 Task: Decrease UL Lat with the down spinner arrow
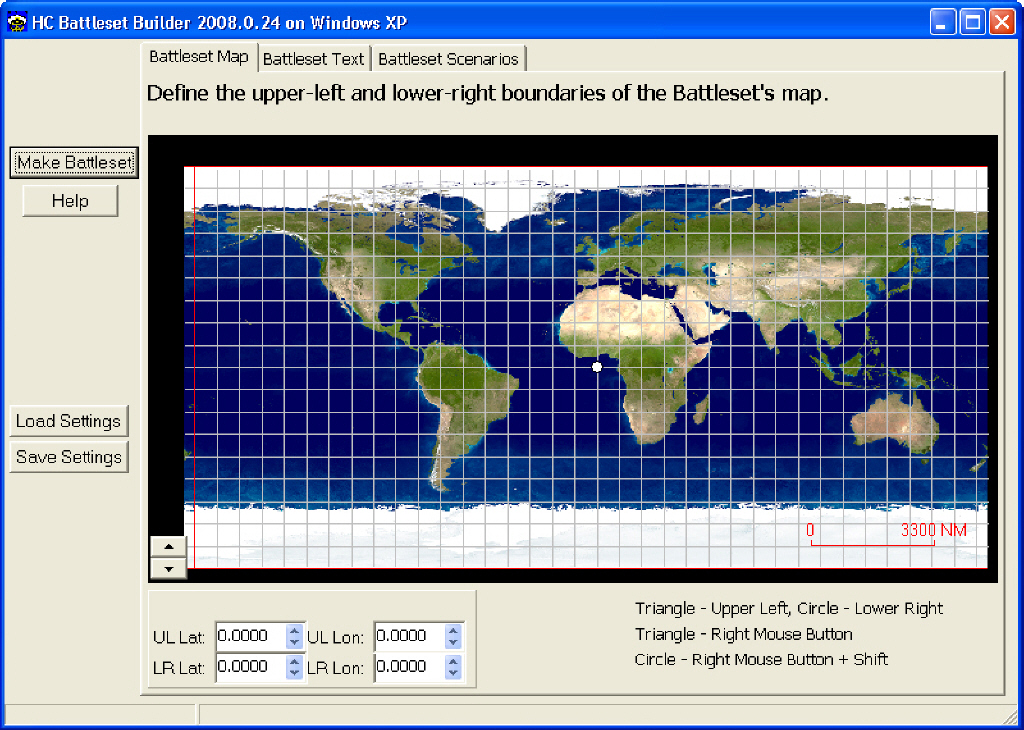[x=294, y=642]
